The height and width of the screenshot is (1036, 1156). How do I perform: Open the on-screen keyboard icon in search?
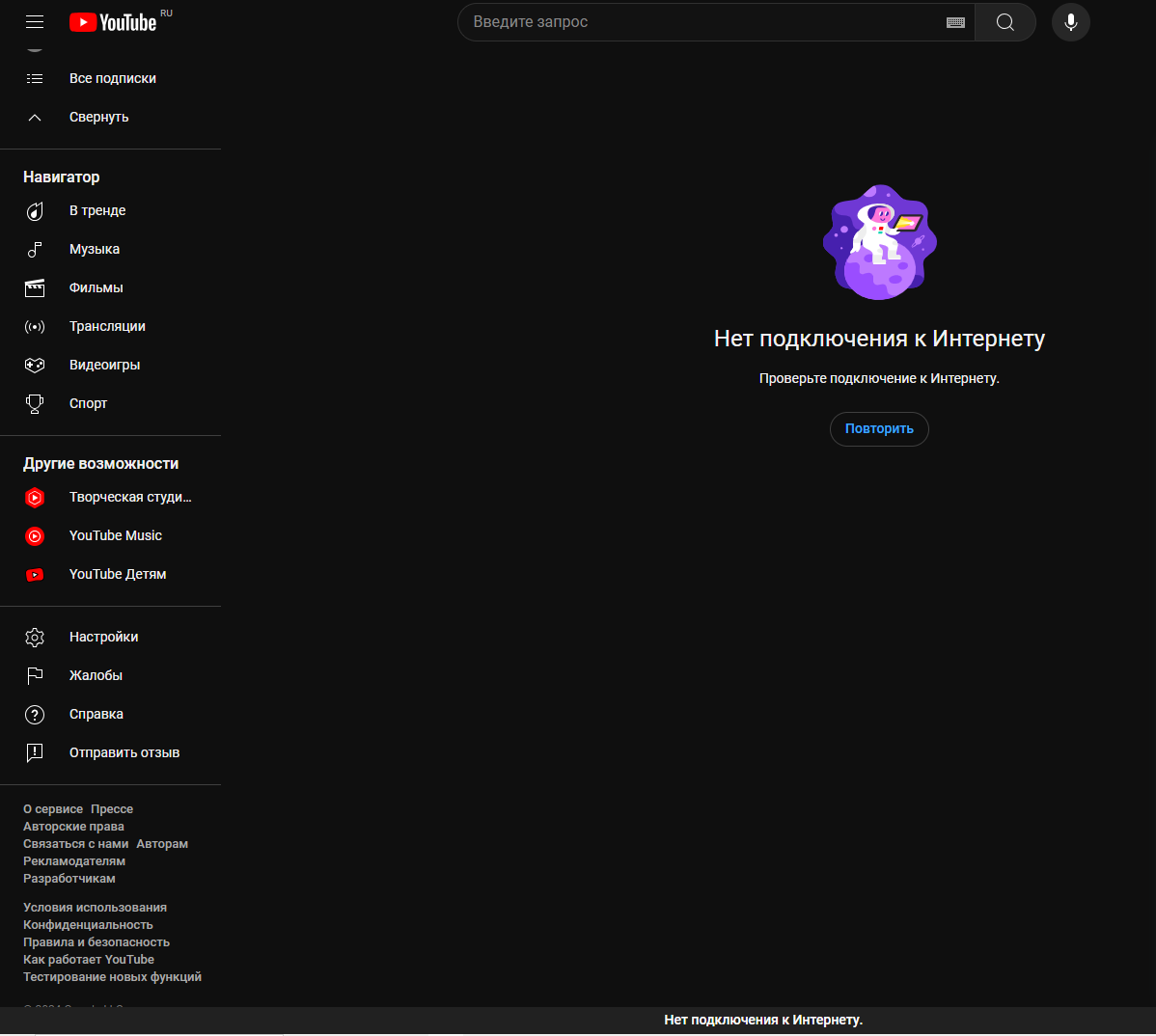[955, 22]
